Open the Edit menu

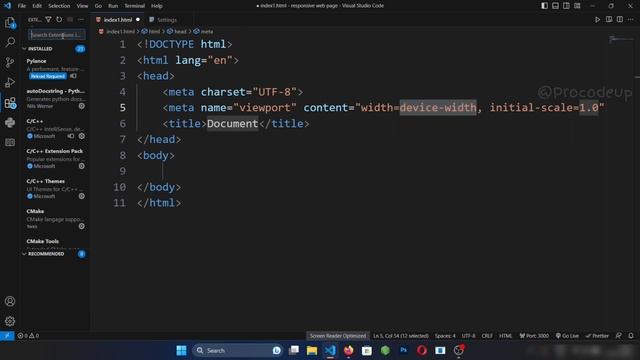coord(37,6)
